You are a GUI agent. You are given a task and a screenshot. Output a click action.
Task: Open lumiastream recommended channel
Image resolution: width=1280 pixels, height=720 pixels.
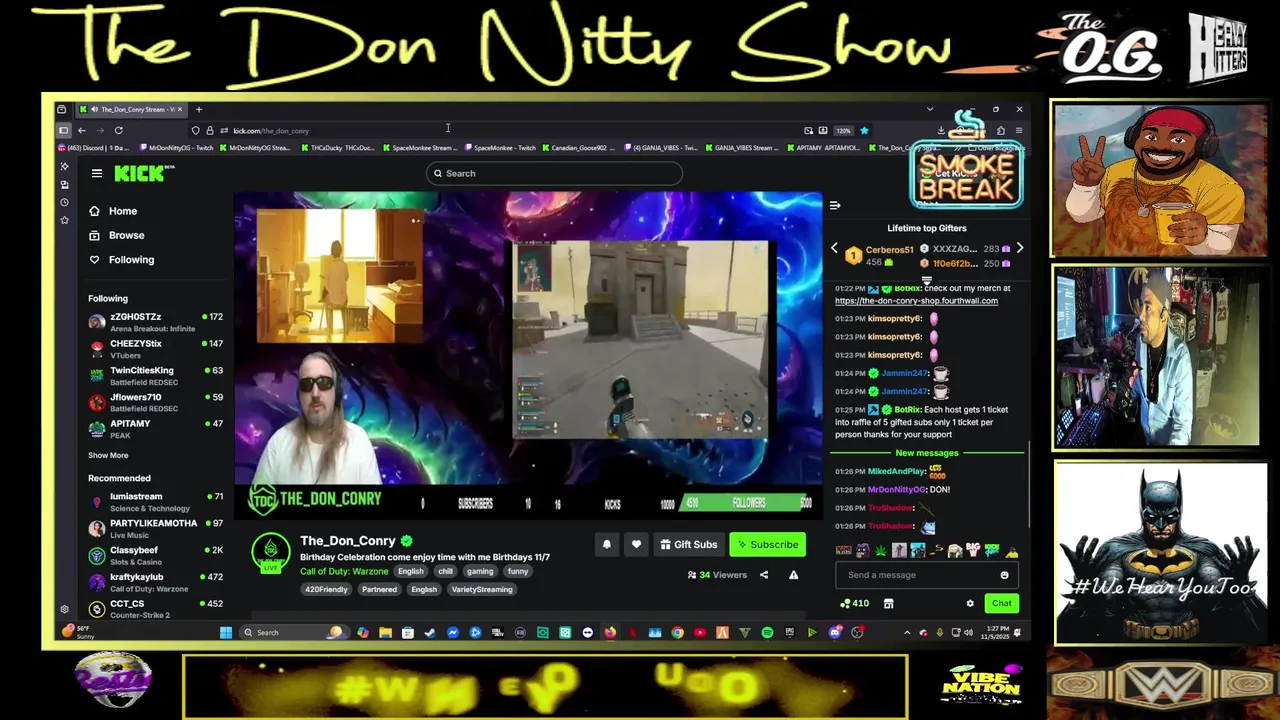point(155,502)
